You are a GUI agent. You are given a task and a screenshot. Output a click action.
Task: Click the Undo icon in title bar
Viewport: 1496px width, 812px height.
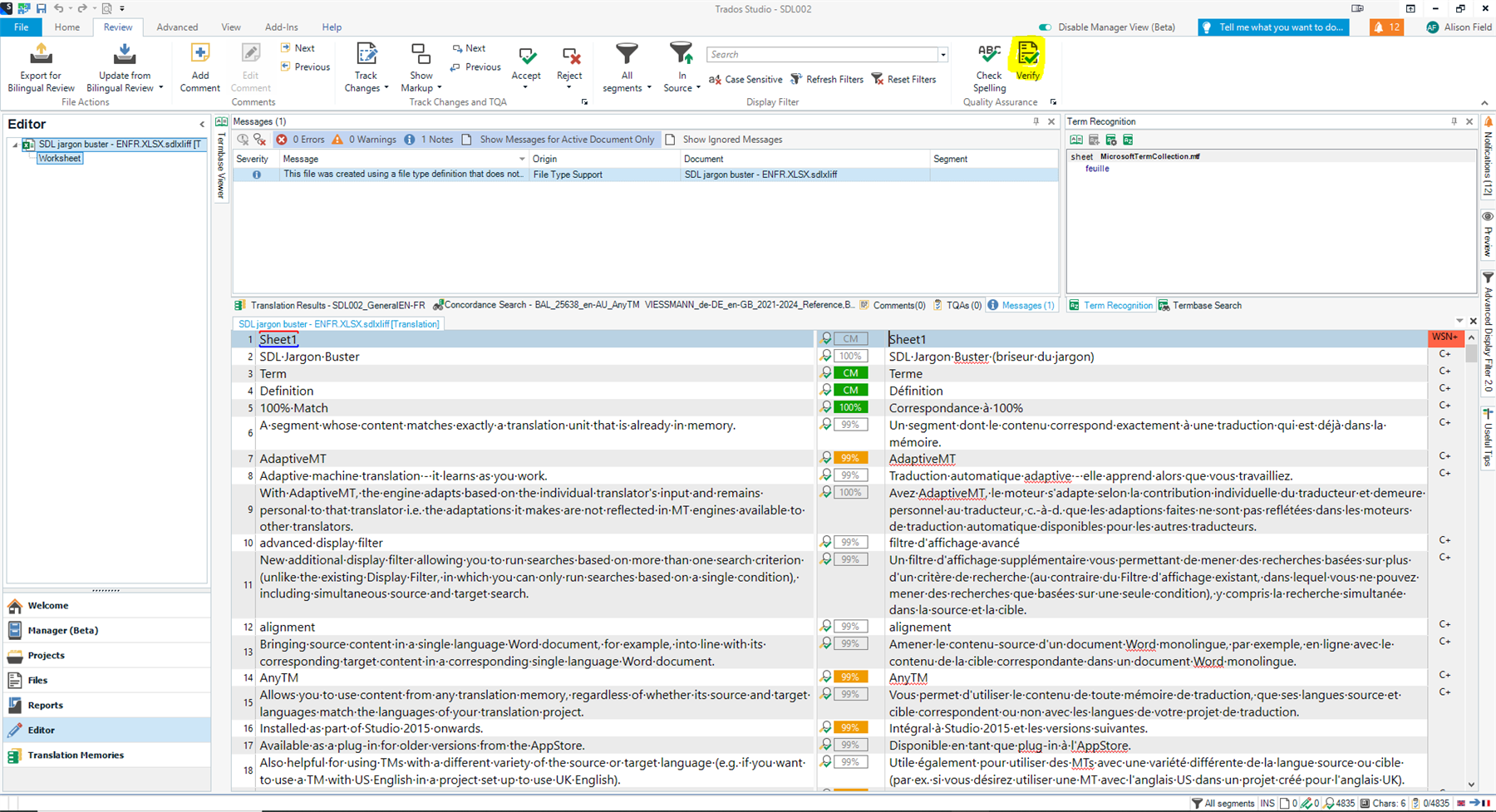59,8
